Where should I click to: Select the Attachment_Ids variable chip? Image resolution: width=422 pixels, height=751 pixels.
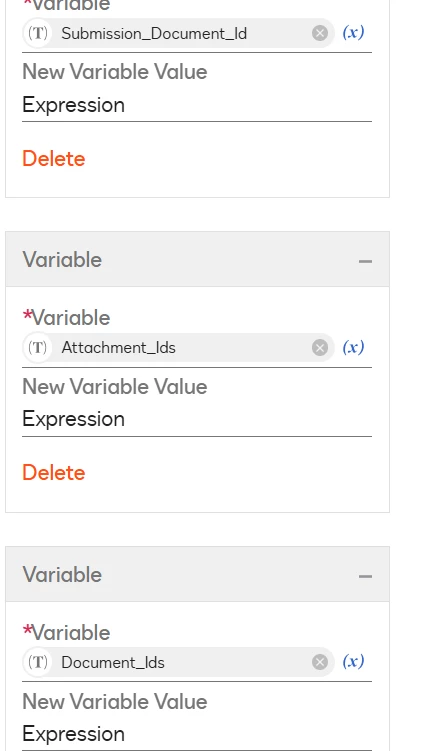tap(178, 348)
